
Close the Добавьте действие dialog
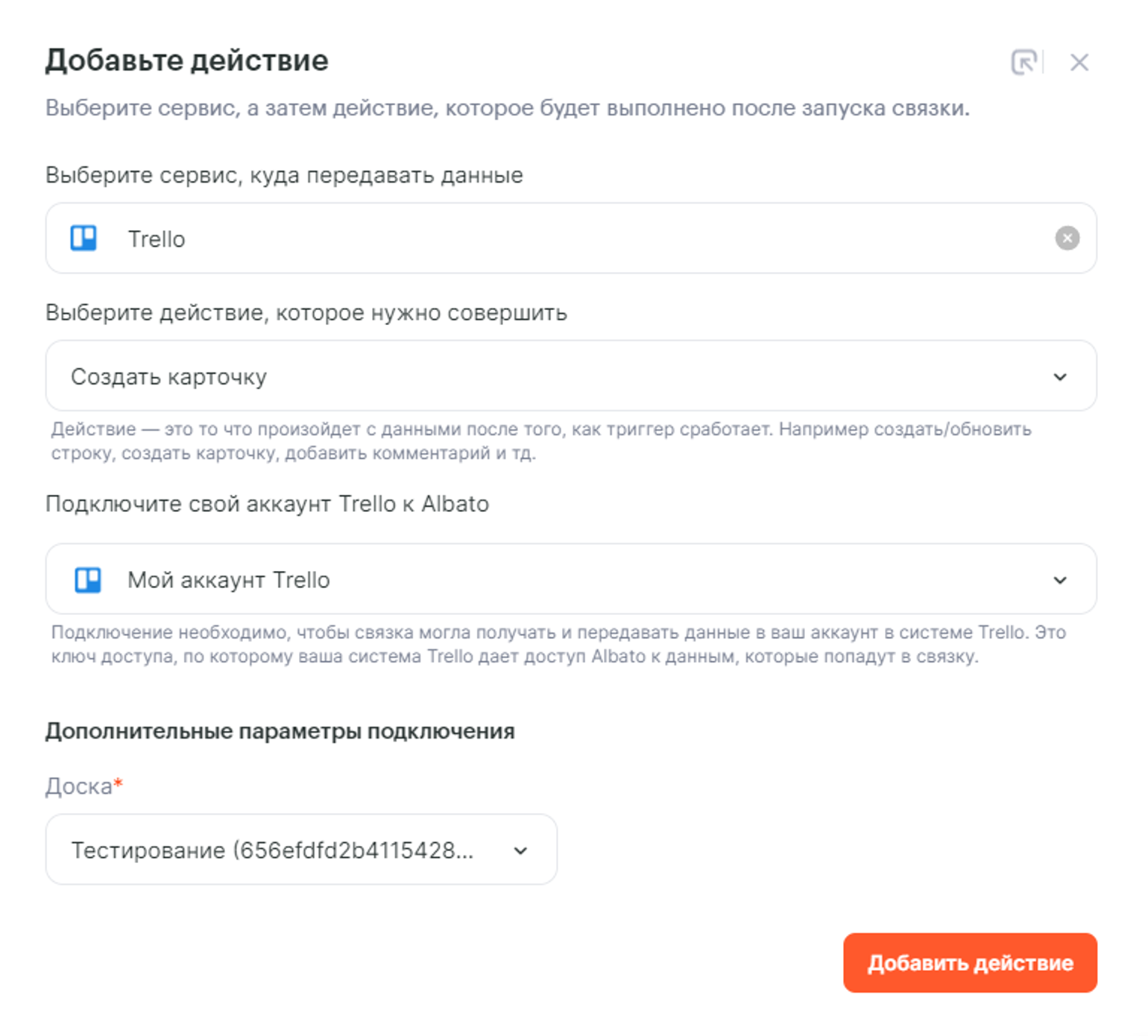(x=1079, y=63)
